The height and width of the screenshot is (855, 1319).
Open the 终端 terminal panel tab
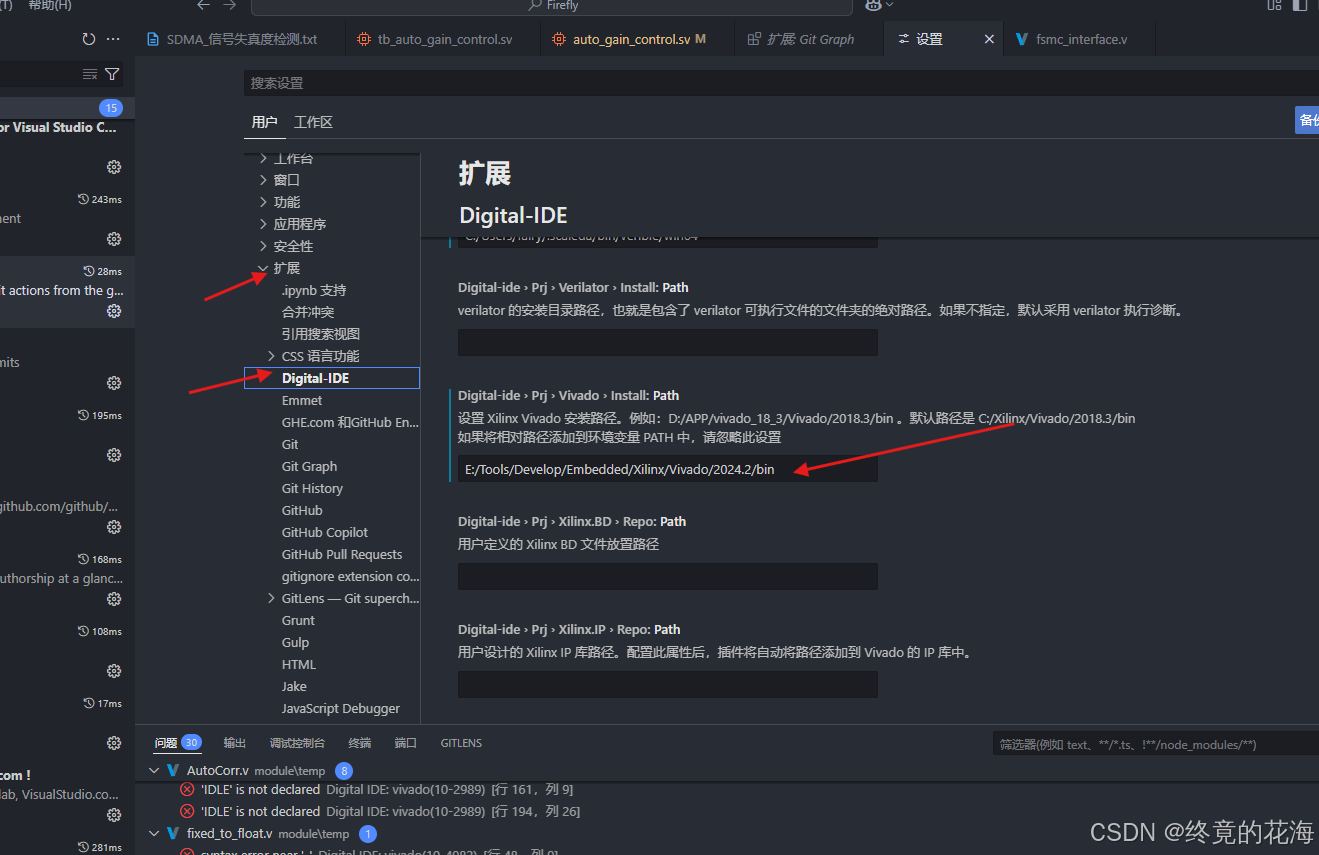coord(360,743)
